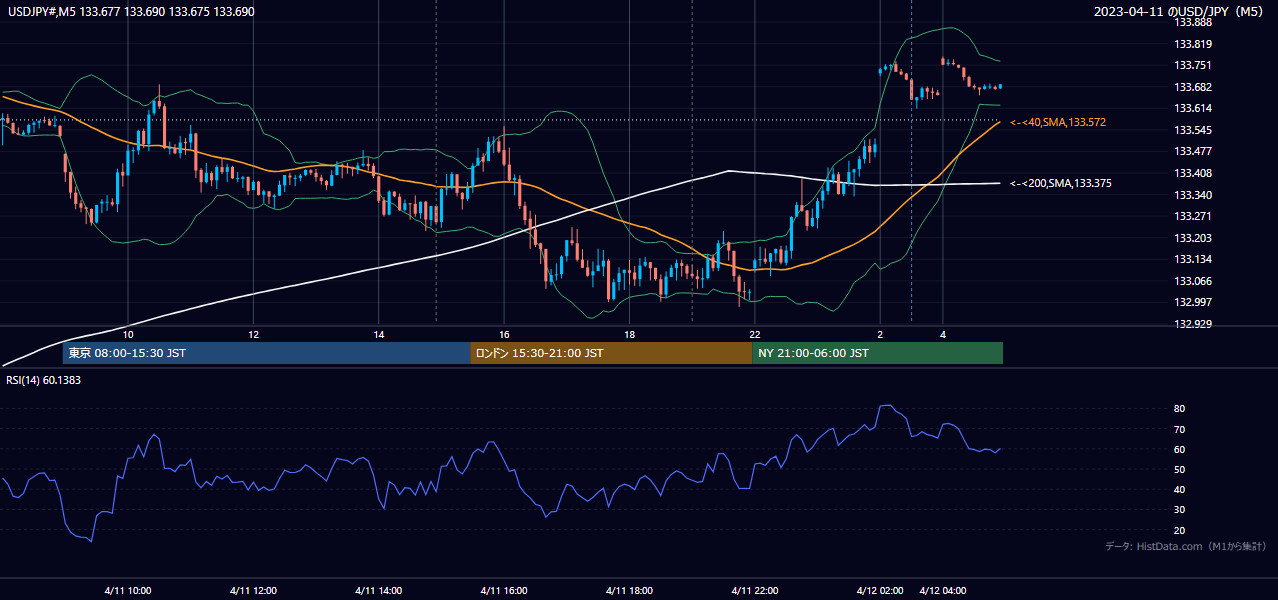Select the 4/12 04:00 date label
The image size is (1278, 600).
[x=943, y=590]
